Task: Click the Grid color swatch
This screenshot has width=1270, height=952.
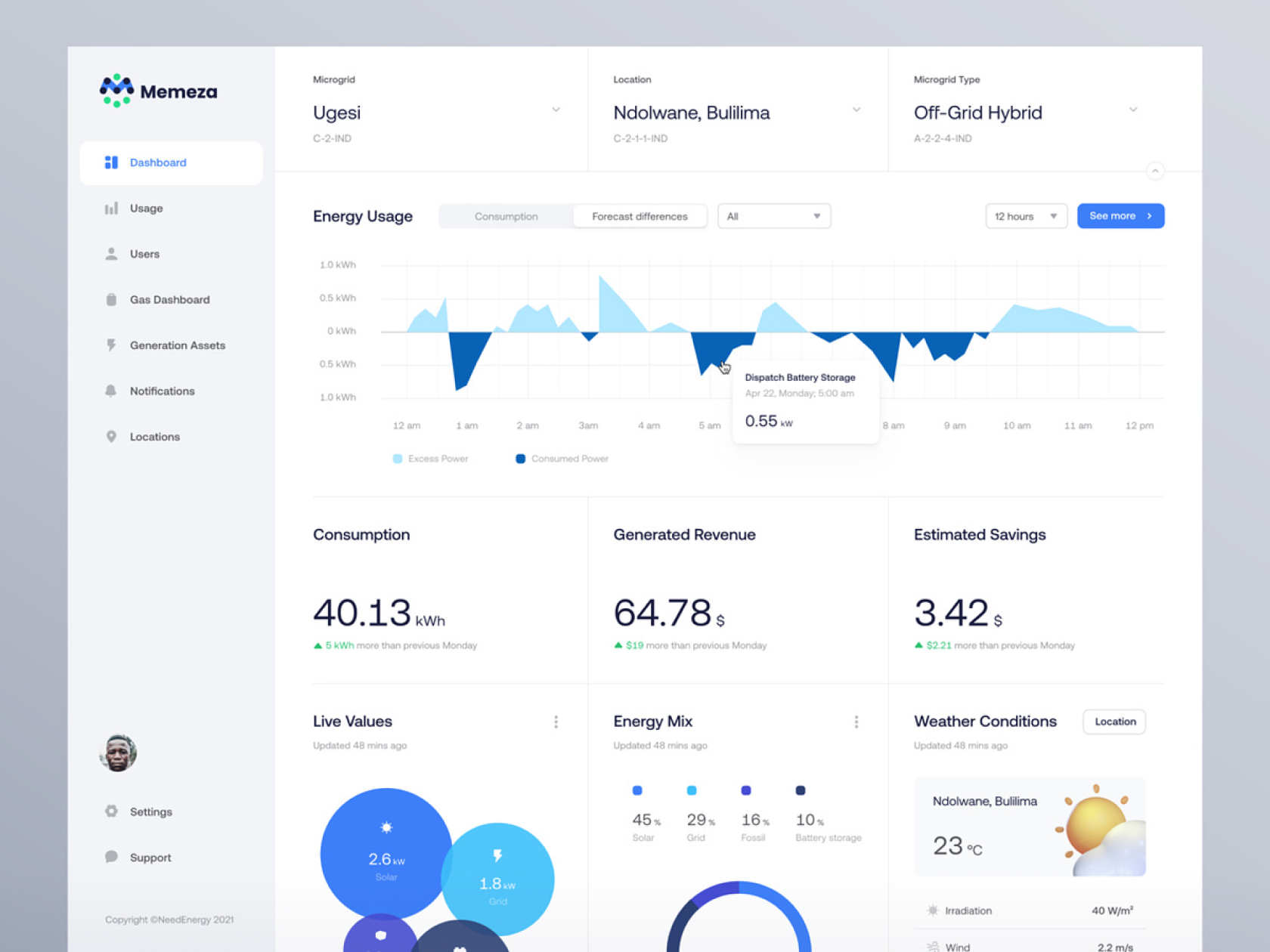Action: click(x=692, y=790)
